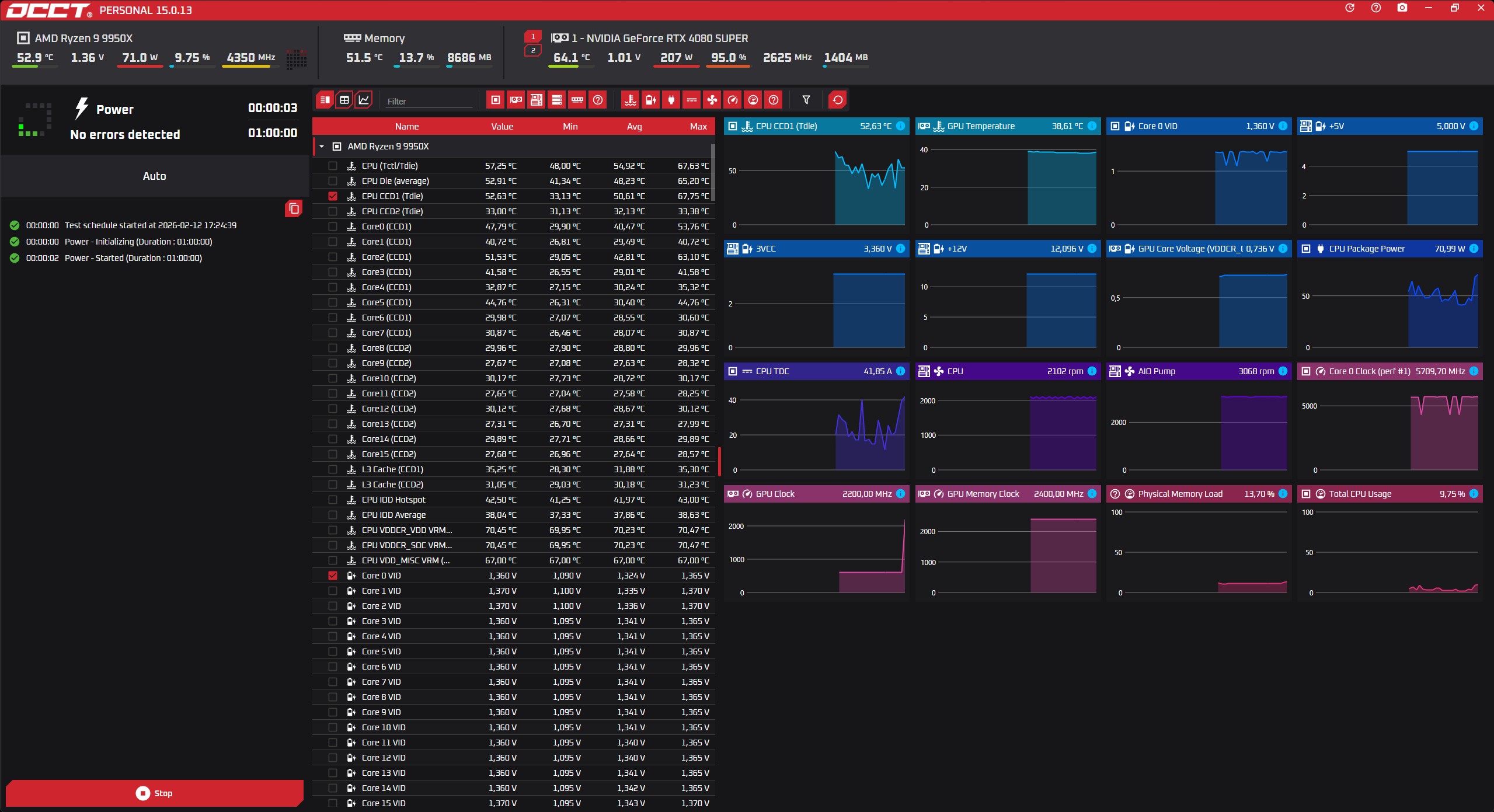Select GPU number 2 in the header
The image size is (1494, 812).
[x=532, y=51]
